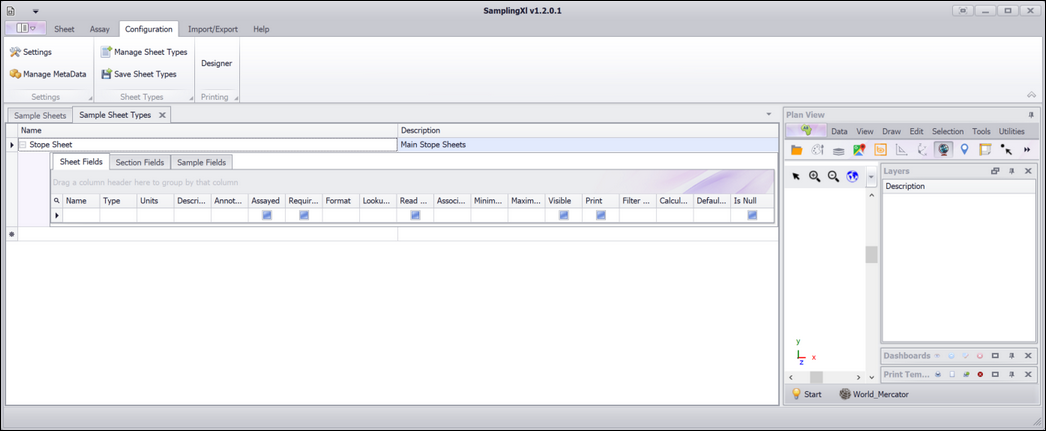Expand the Plan View toolbar overflow chevron
The width and height of the screenshot is (1046, 431).
click(1026, 150)
